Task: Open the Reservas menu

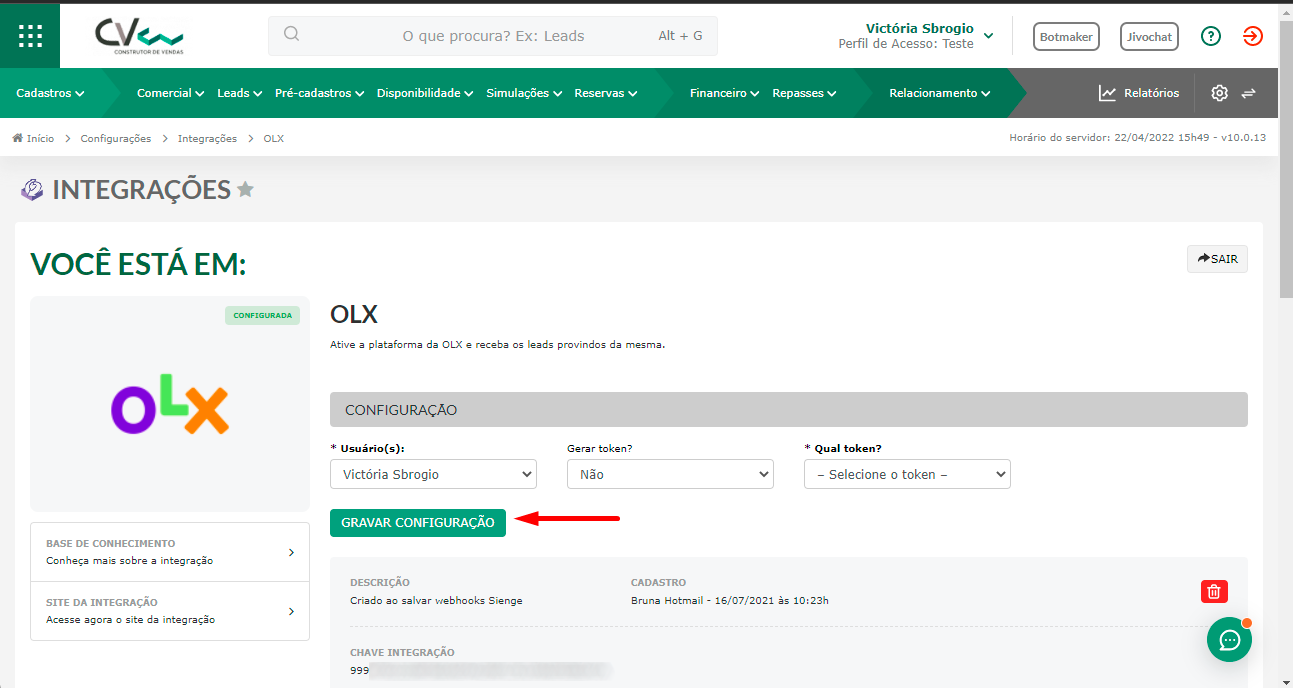Action: coord(606,93)
